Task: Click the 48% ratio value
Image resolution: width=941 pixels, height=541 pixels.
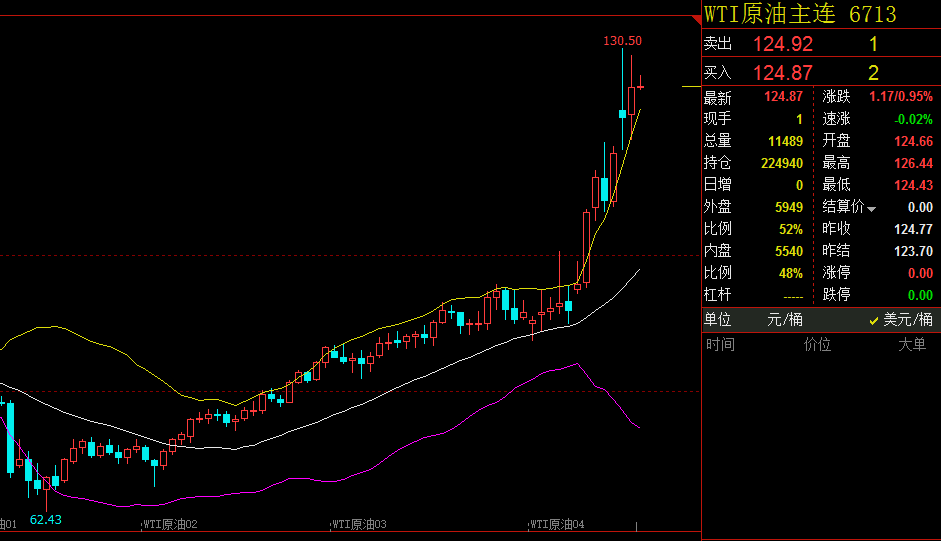Action: 791,273
